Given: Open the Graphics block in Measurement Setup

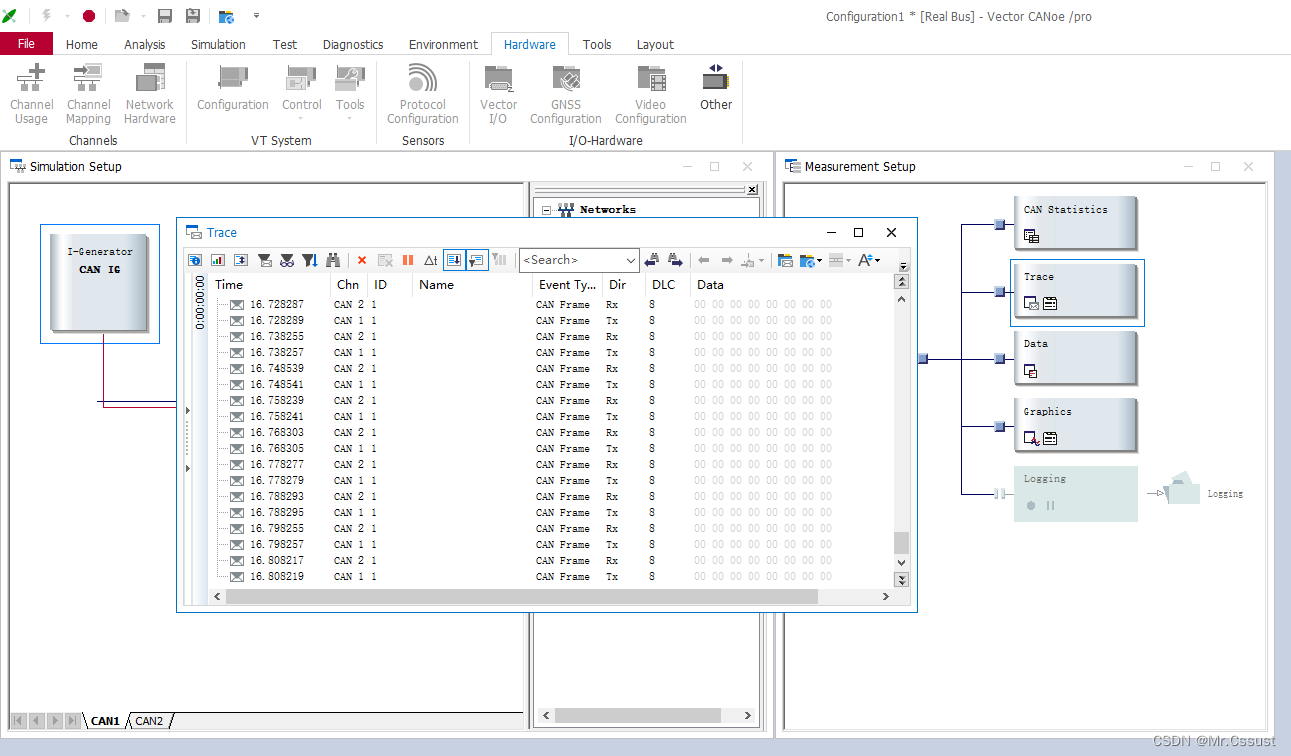Looking at the screenshot, I should click(x=1075, y=425).
